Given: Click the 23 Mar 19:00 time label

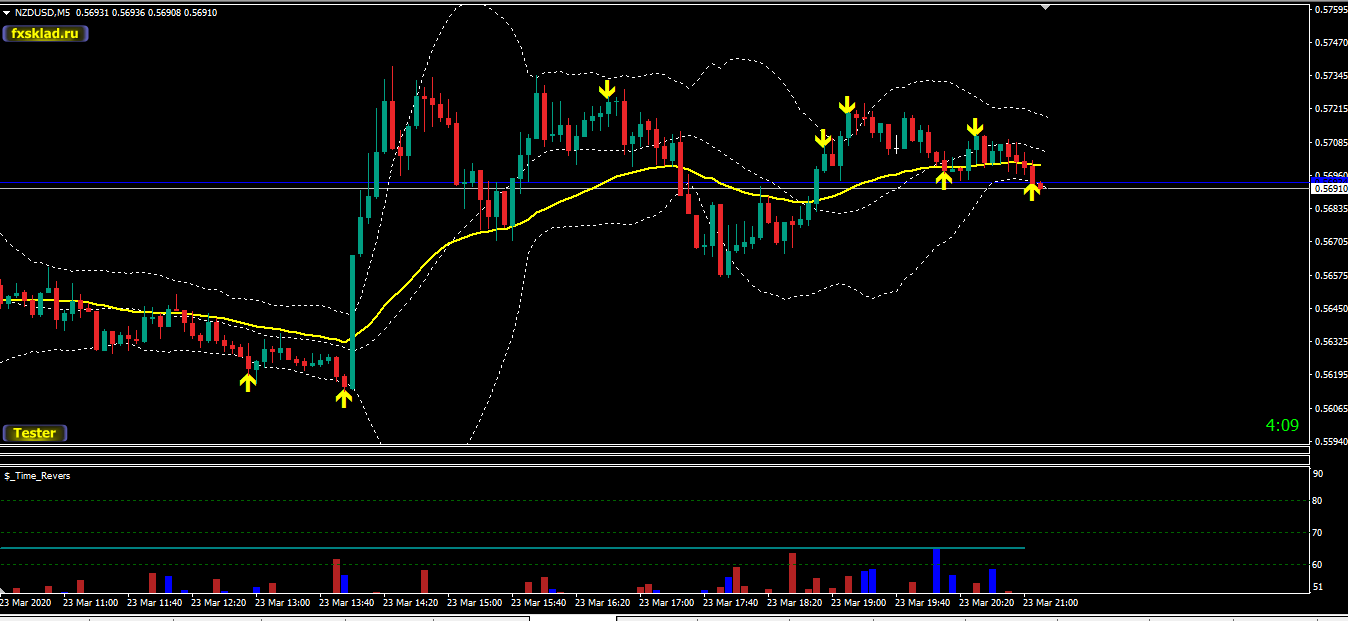Looking at the screenshot, I should click(x=858, y=603).
